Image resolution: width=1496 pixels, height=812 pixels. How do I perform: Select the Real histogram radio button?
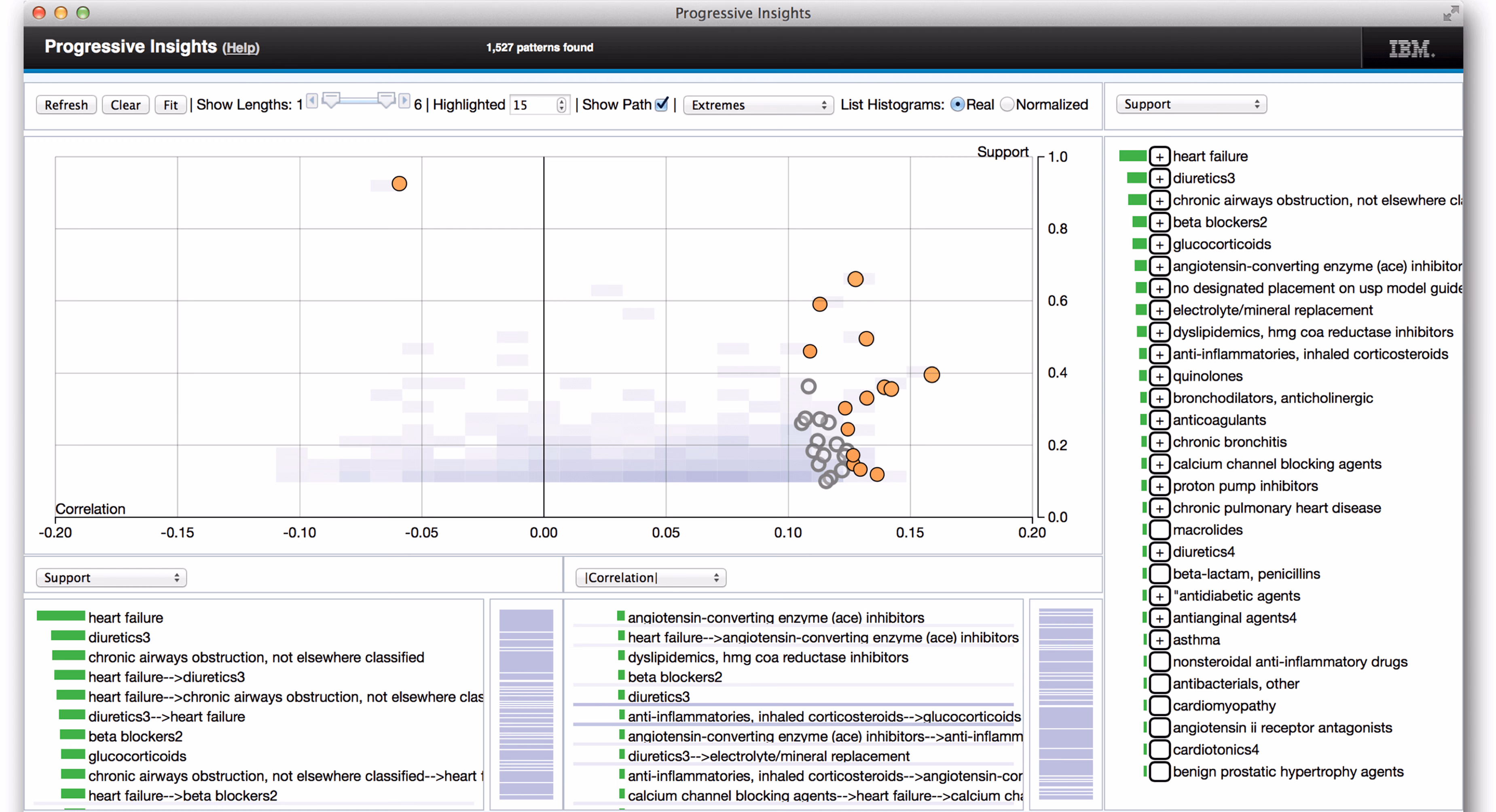pyautogui.click(x=957, y=105)
